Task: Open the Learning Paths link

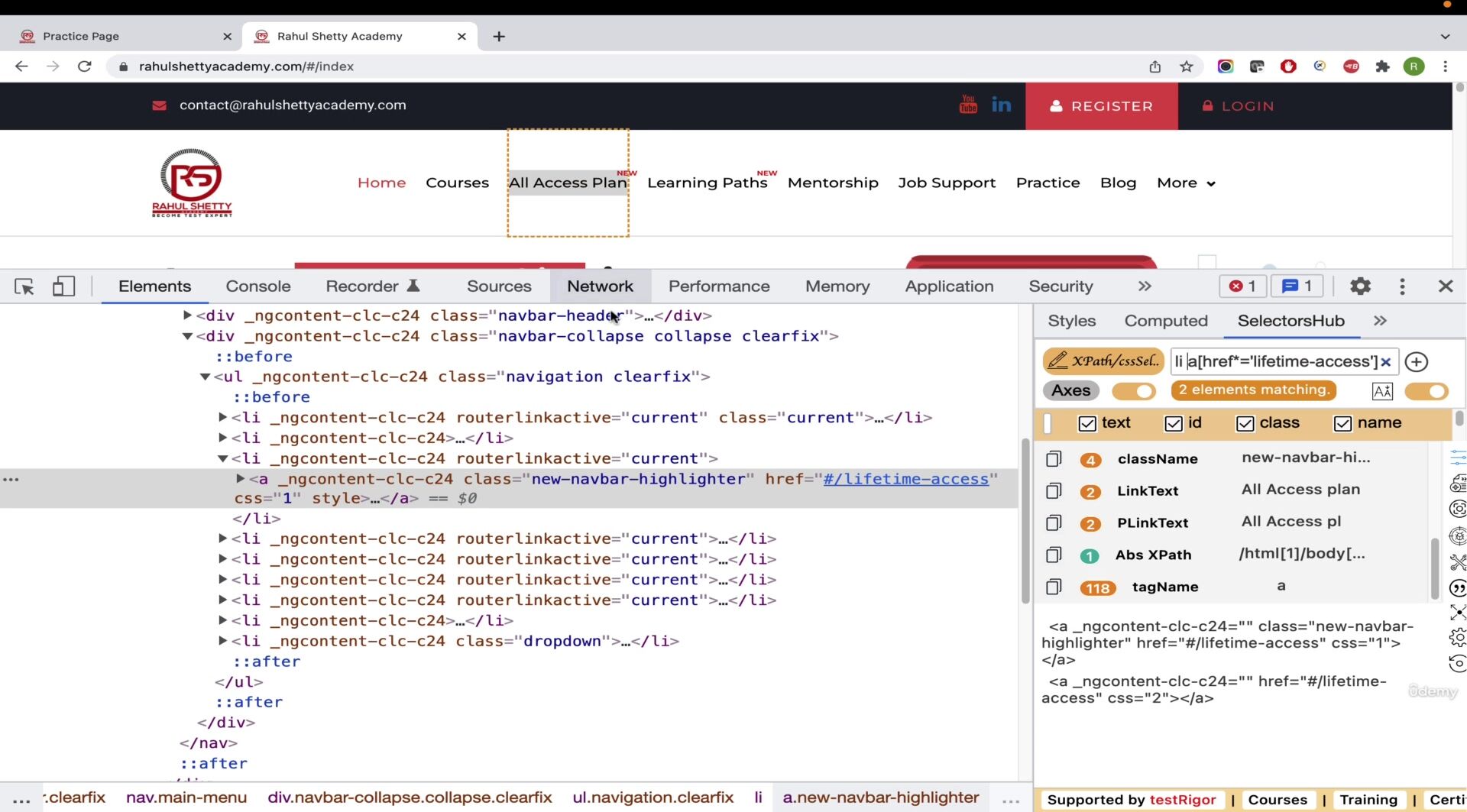Action: [707, 183]
